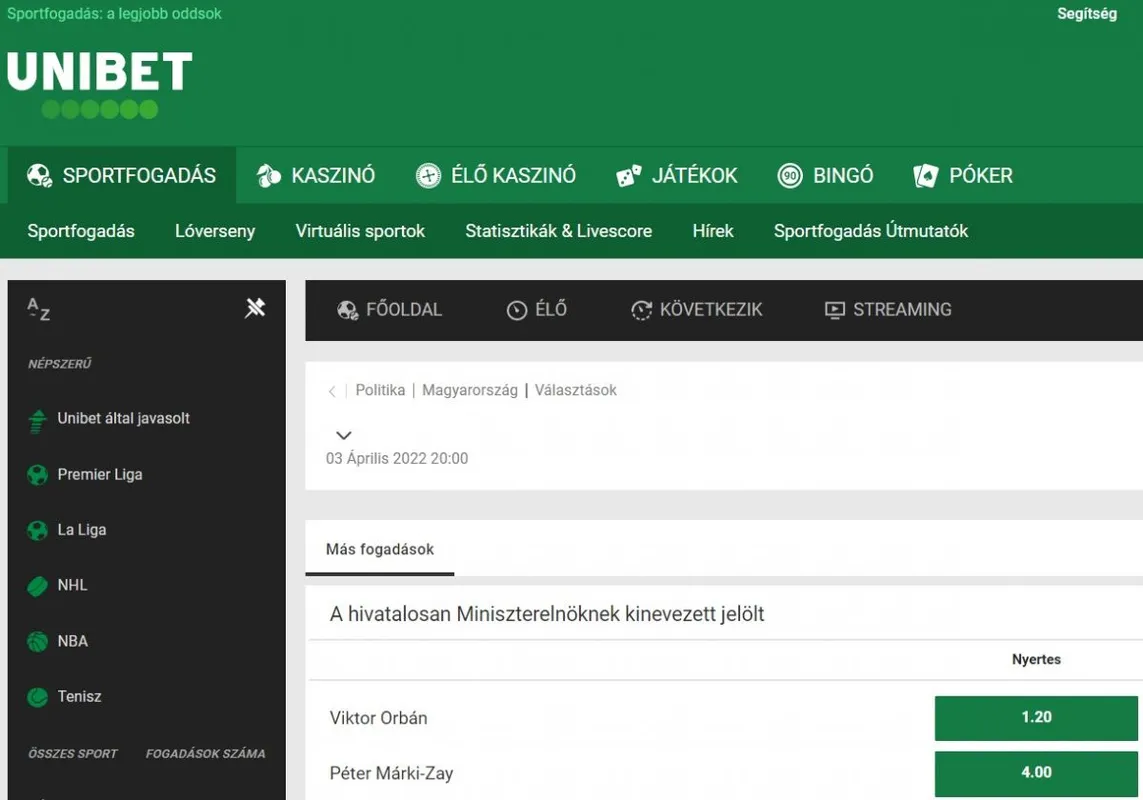Screen dimensions: 1143x800
Task: Open the Élő live clock icon
Action: click(517, 310)
